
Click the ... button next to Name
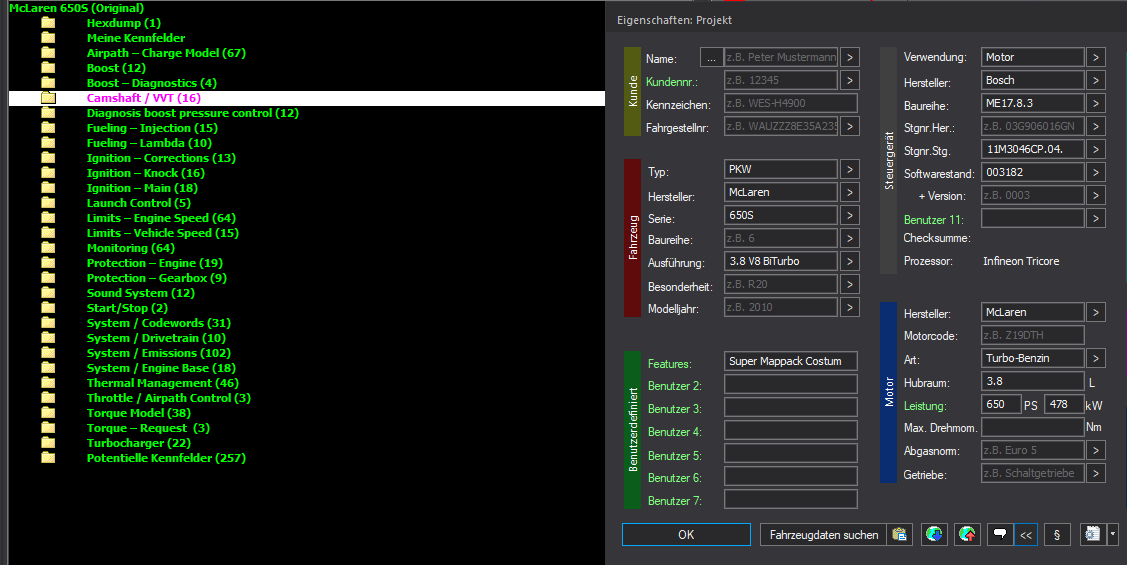[711, 58]
